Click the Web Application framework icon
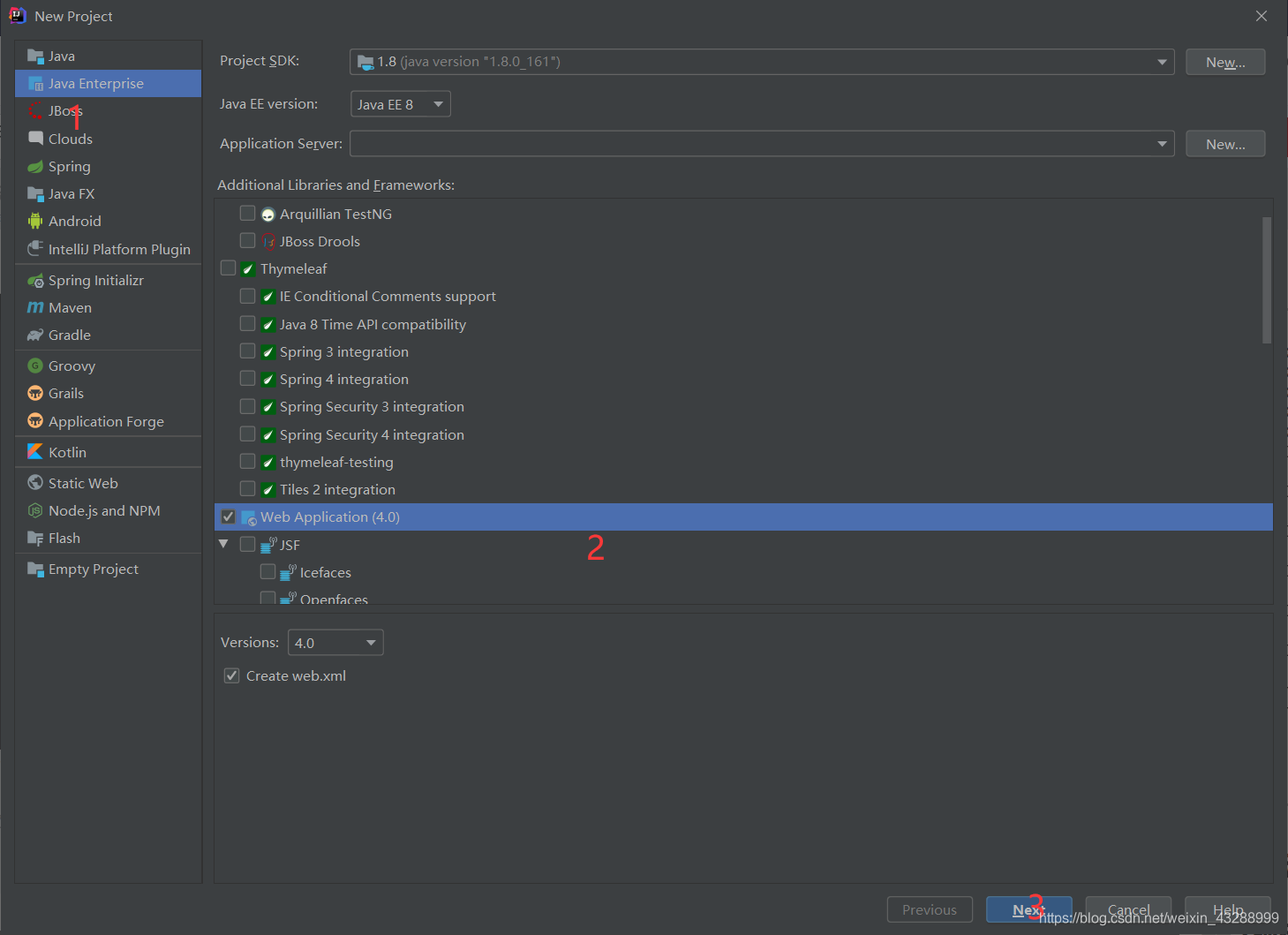This screenshot has width=1288, height=935. [x=249, y=518]
